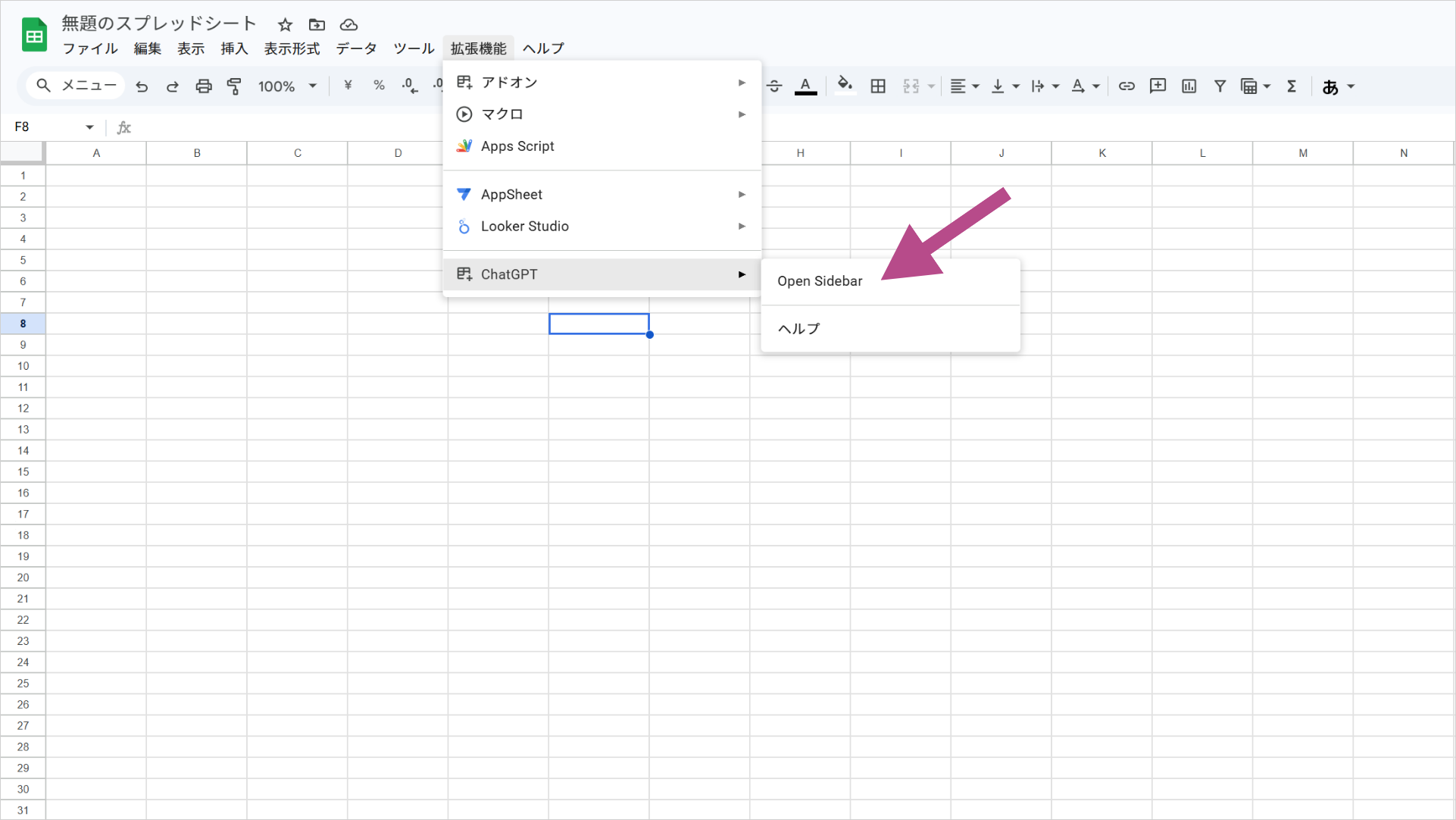This screenshot has width=1456, height=820.
Task: Expand the merge cells options arrow
Action: point(931,86)
